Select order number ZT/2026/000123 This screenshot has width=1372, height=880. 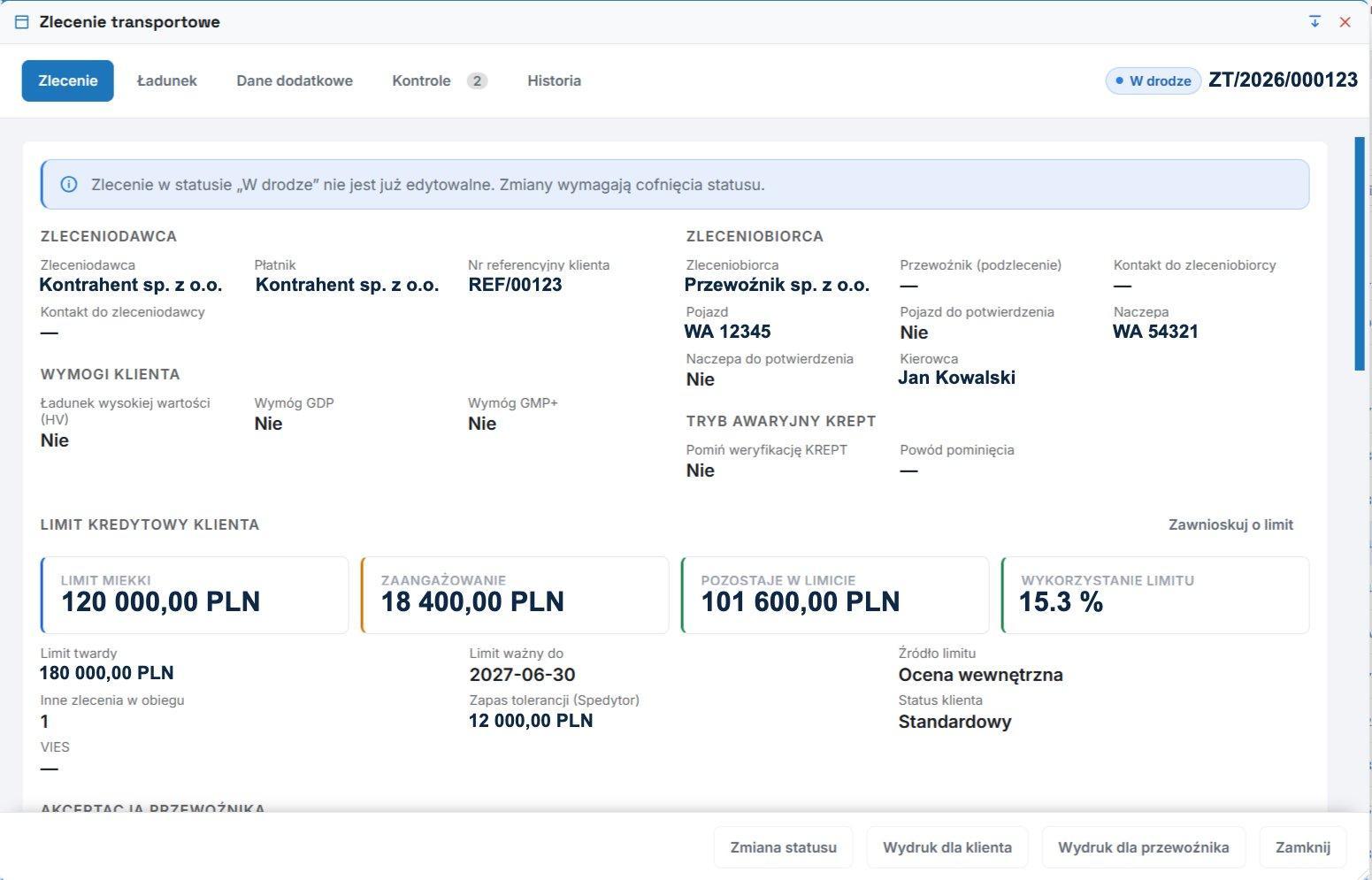point(1283,80)
